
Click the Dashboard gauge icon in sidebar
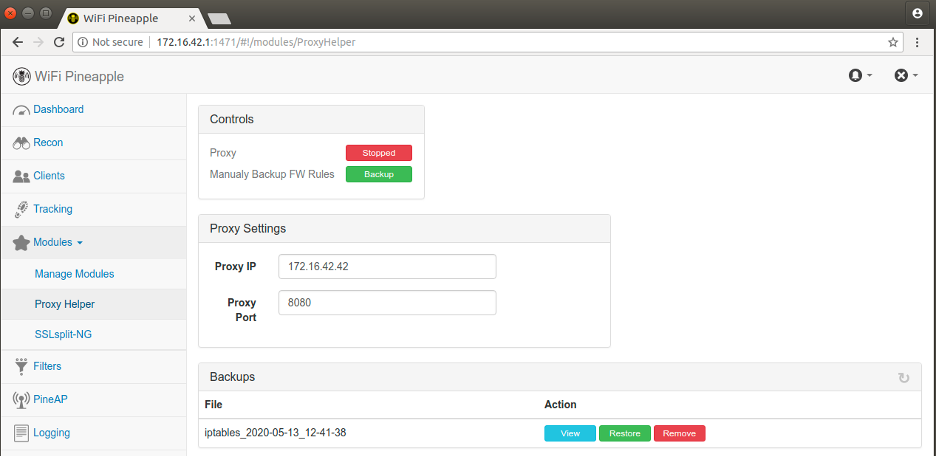tap(21, 110)
